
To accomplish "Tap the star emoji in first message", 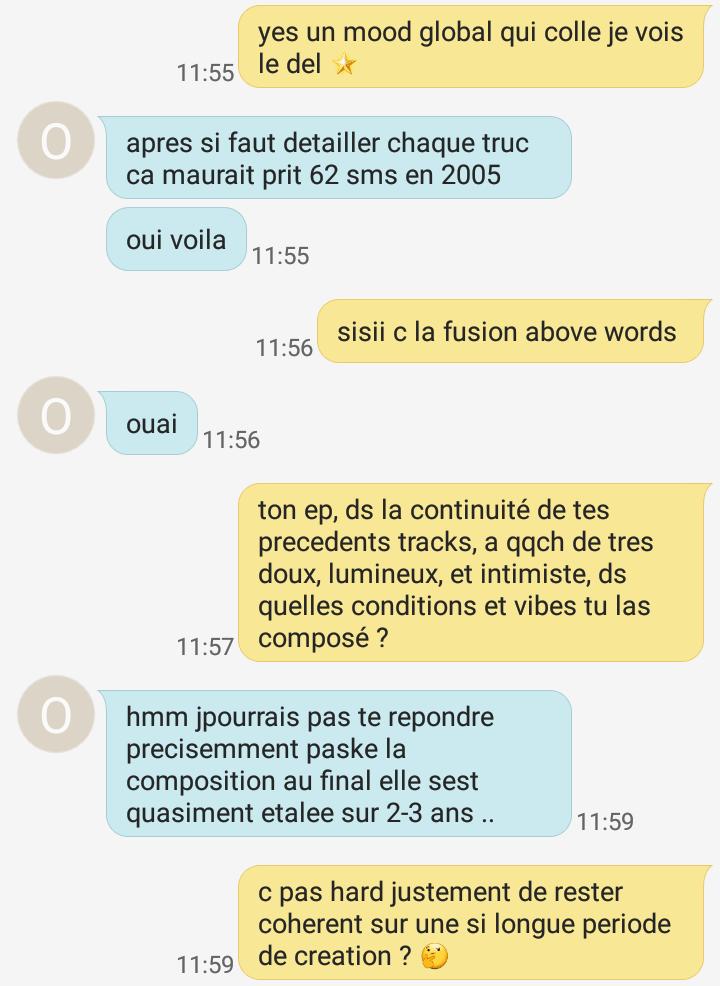I will (x=344, y=64).
